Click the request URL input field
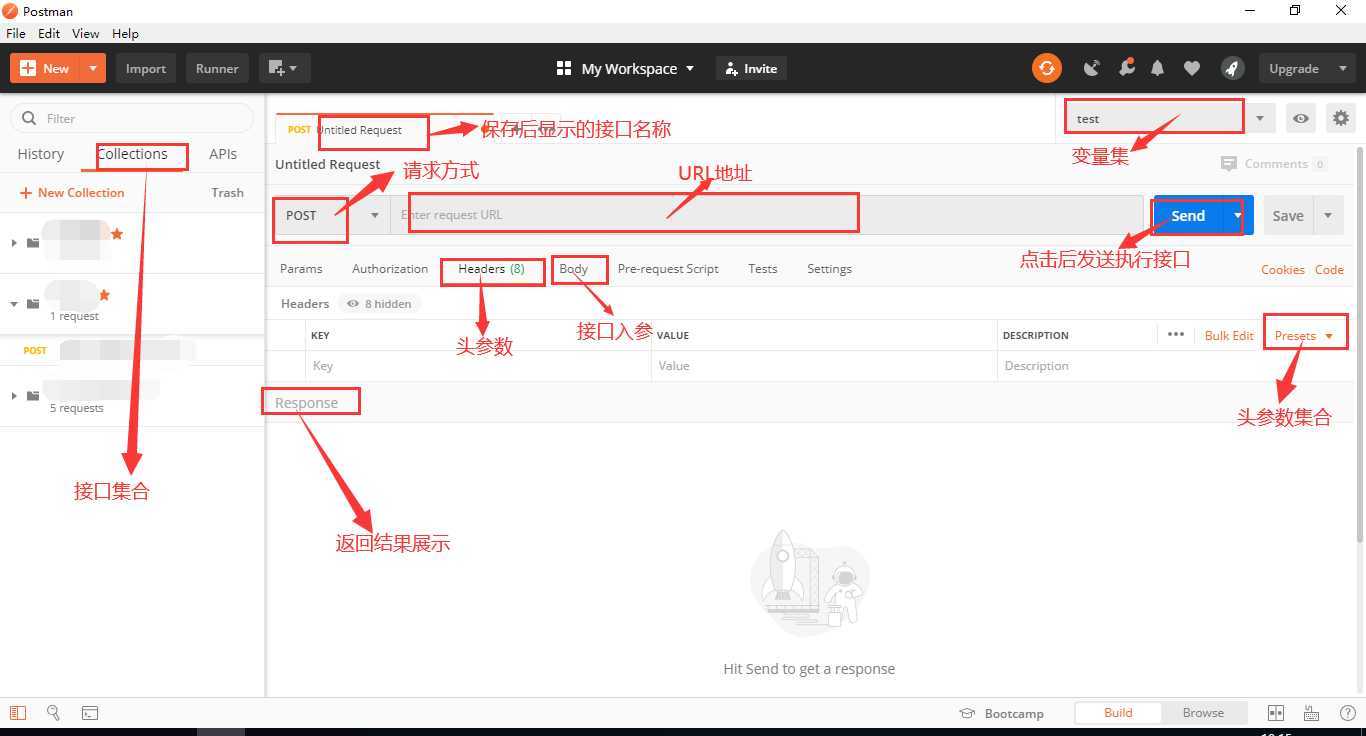The image size is (1366, 736). [x=767, y=215]
